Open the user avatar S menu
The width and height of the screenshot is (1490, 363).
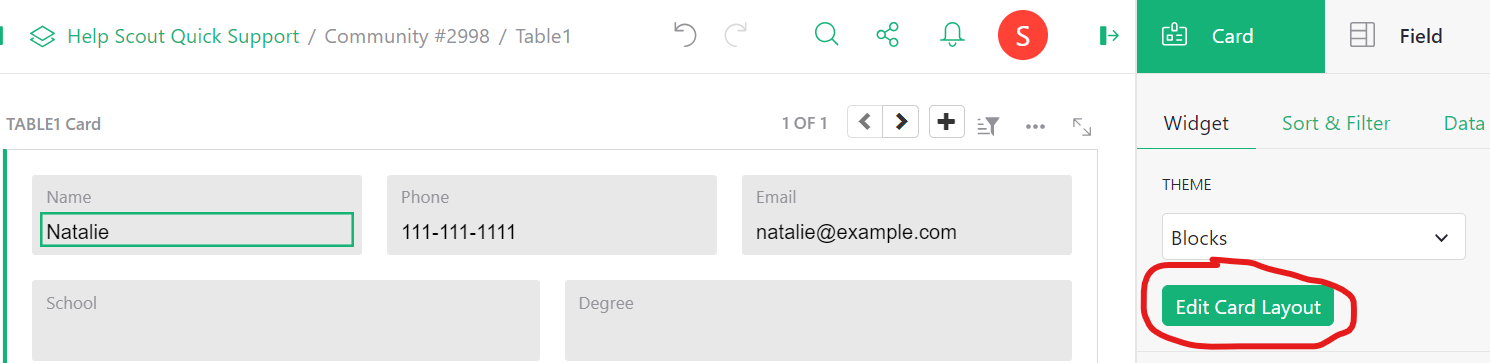1022,36
